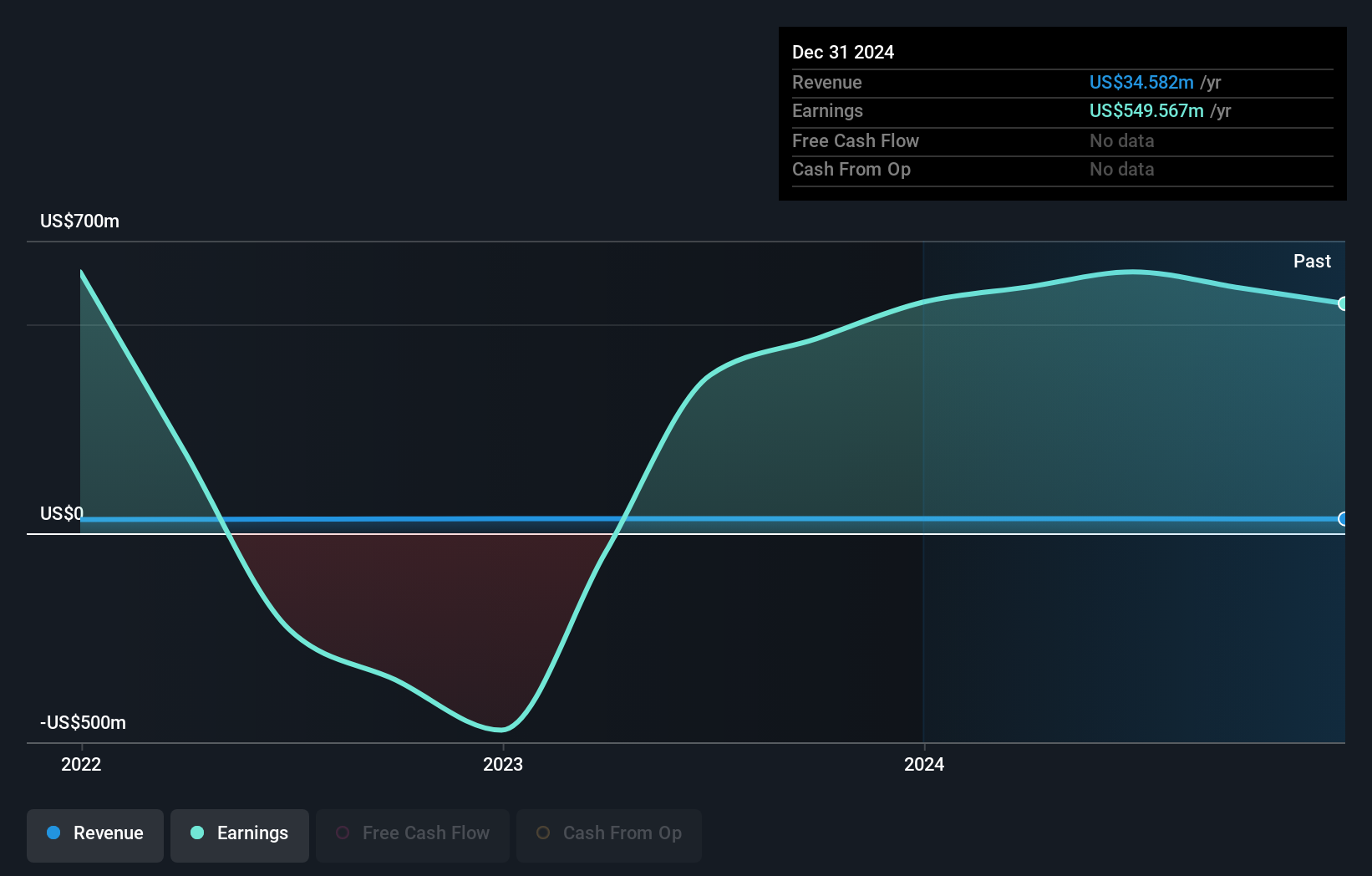Screen dimensions: 1372x876
Task: Select the 2024 x-axis label
Action: [x=924, y=764]
